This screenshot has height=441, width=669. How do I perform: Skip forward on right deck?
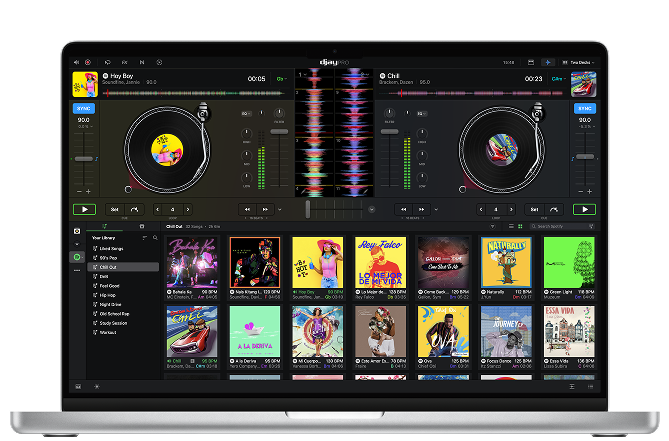(x=422, y=209)
